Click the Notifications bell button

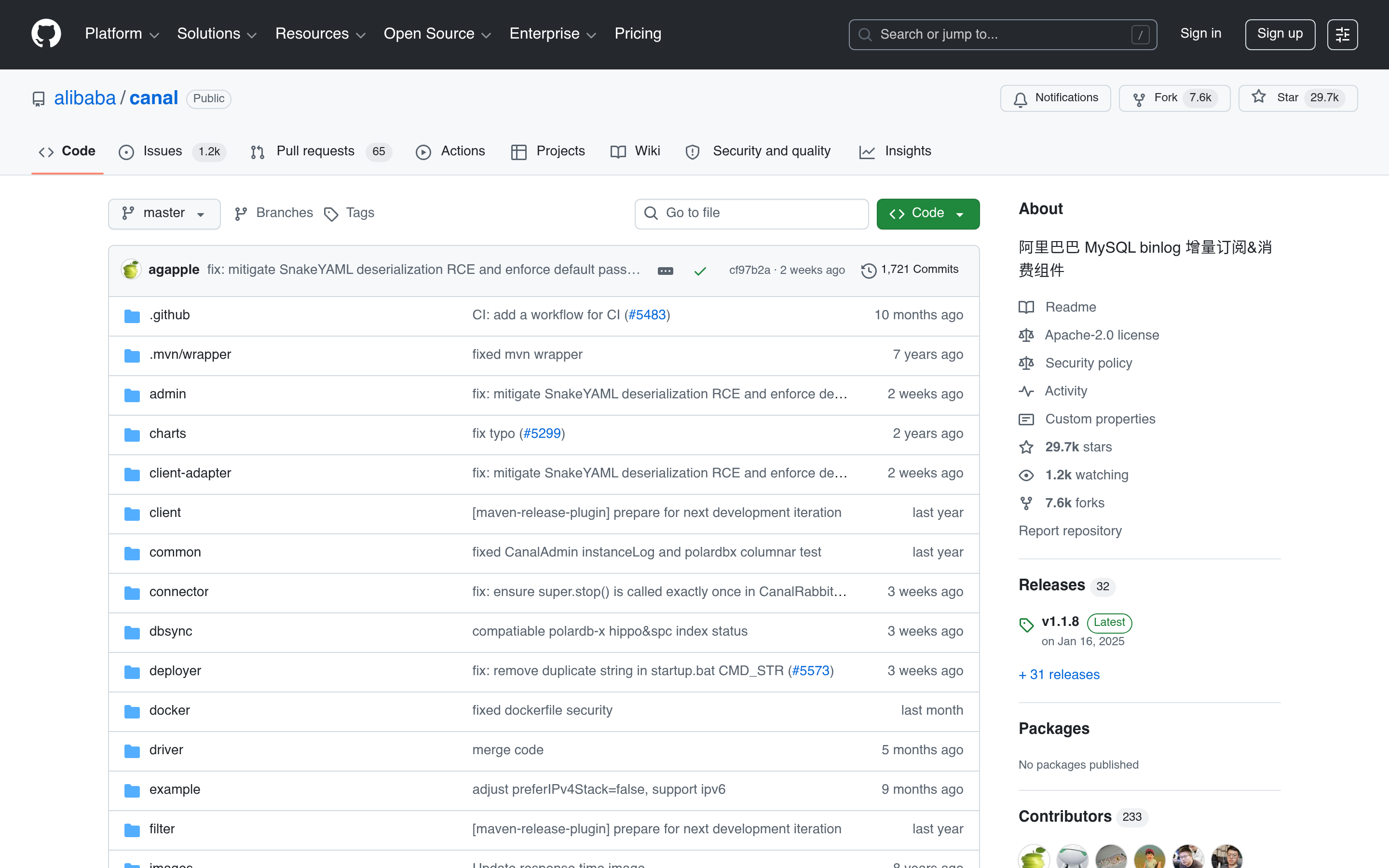(1055, 98)
